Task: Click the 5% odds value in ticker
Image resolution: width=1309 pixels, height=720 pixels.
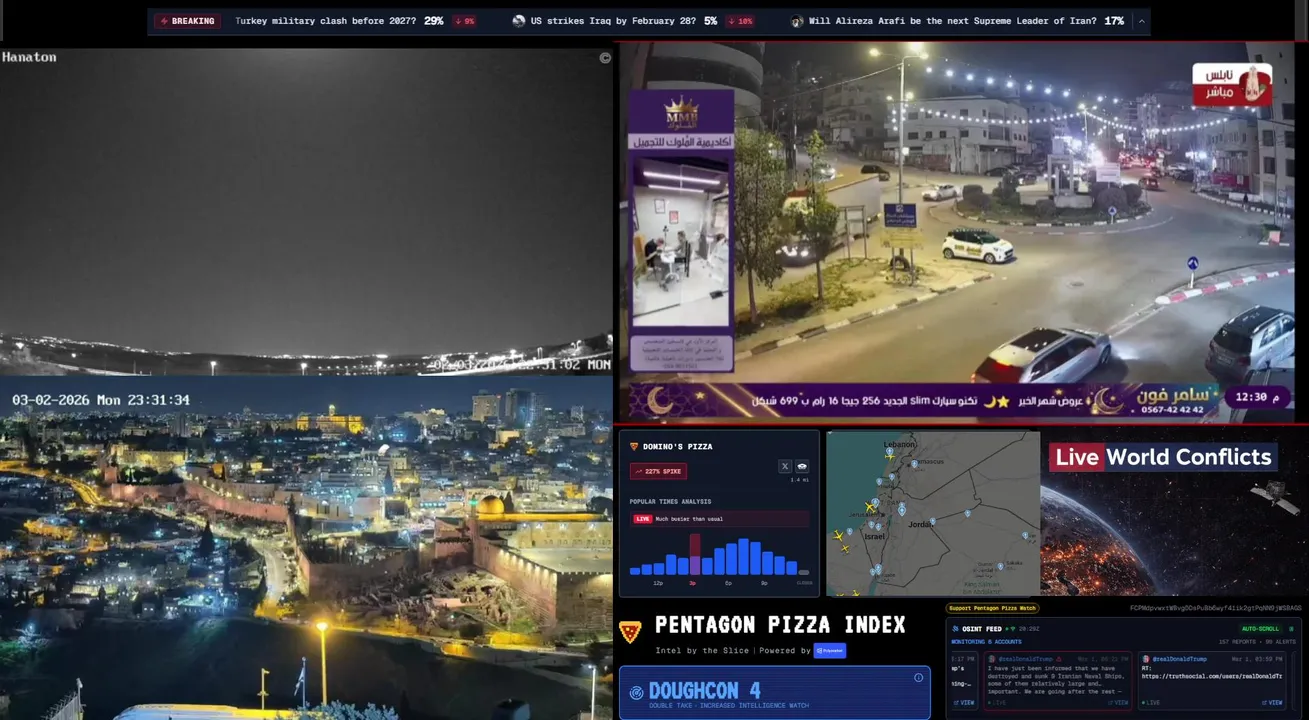Action: [710, 21]
